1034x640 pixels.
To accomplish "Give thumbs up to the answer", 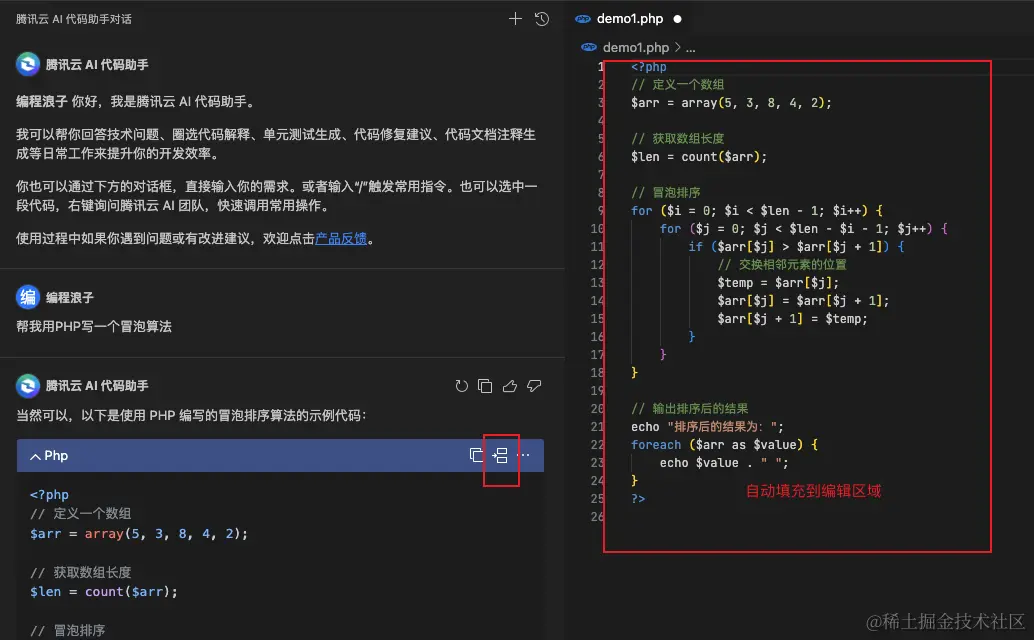I will click(x=510, y=386).
